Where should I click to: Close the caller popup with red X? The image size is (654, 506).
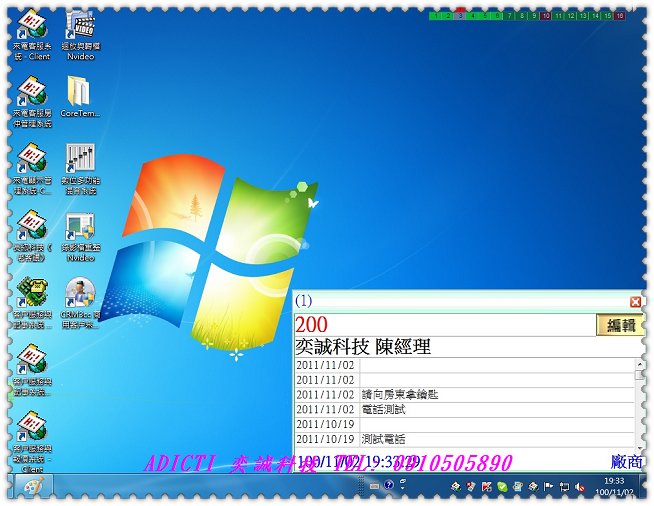click(x=635, y=302)
